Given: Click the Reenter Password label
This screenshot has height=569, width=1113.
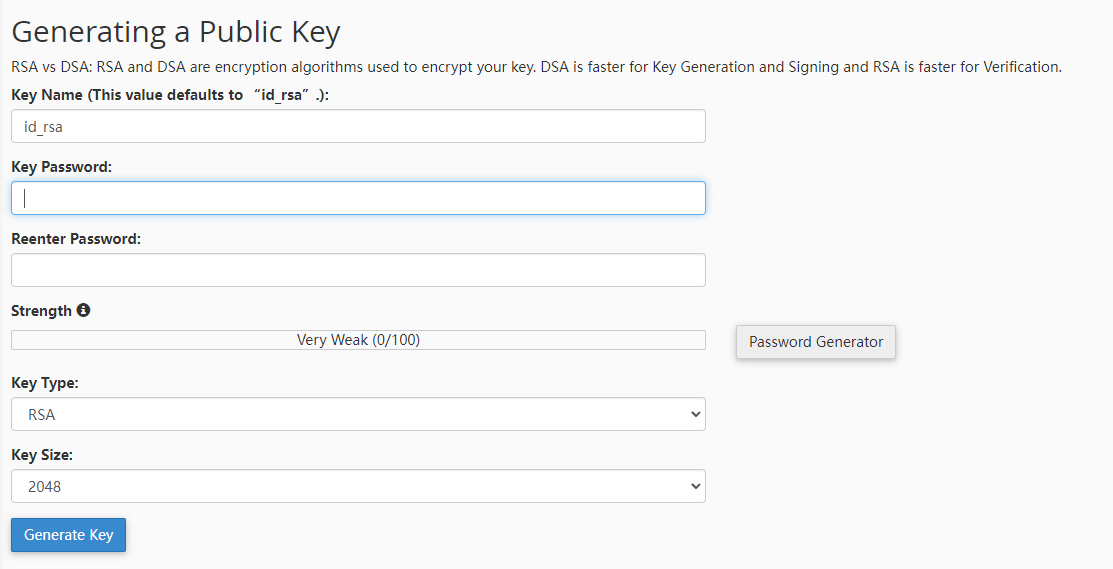Looking at the screenshot, I should 76,239.
